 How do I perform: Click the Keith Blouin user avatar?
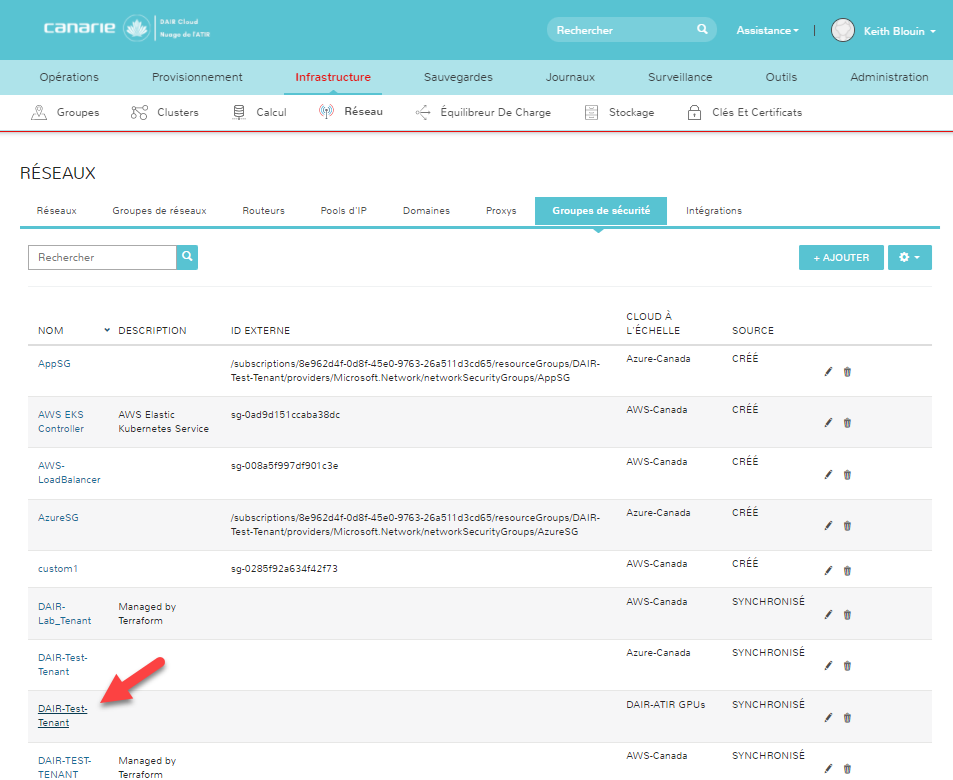[843, 31]
